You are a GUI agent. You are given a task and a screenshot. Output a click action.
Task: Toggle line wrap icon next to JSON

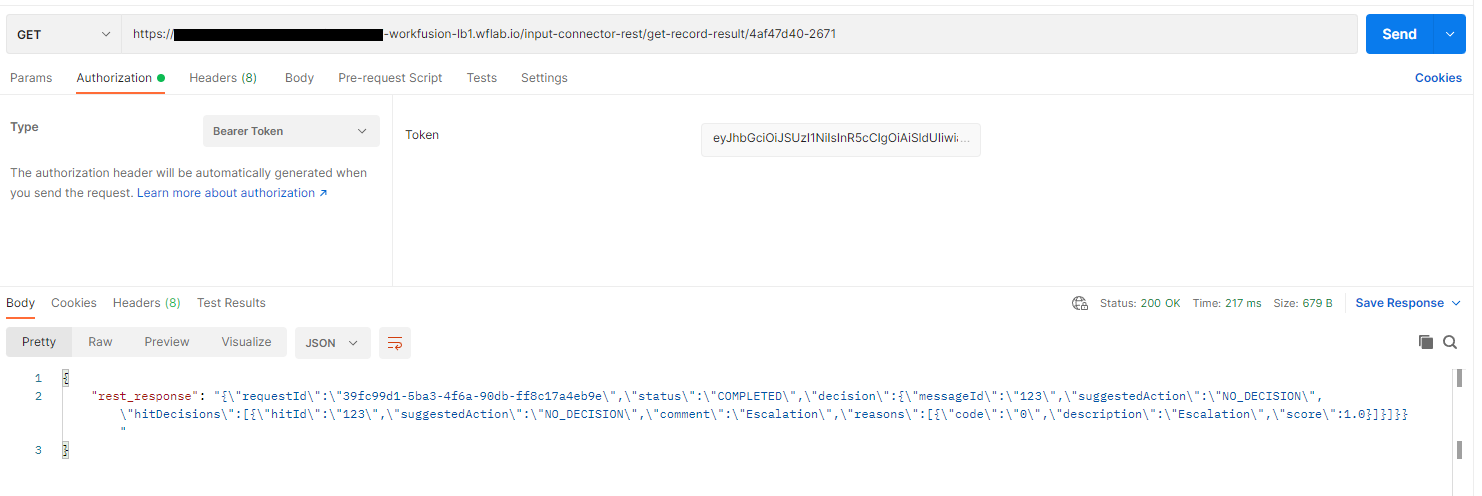pyautogui.click(x=395, y=343)
